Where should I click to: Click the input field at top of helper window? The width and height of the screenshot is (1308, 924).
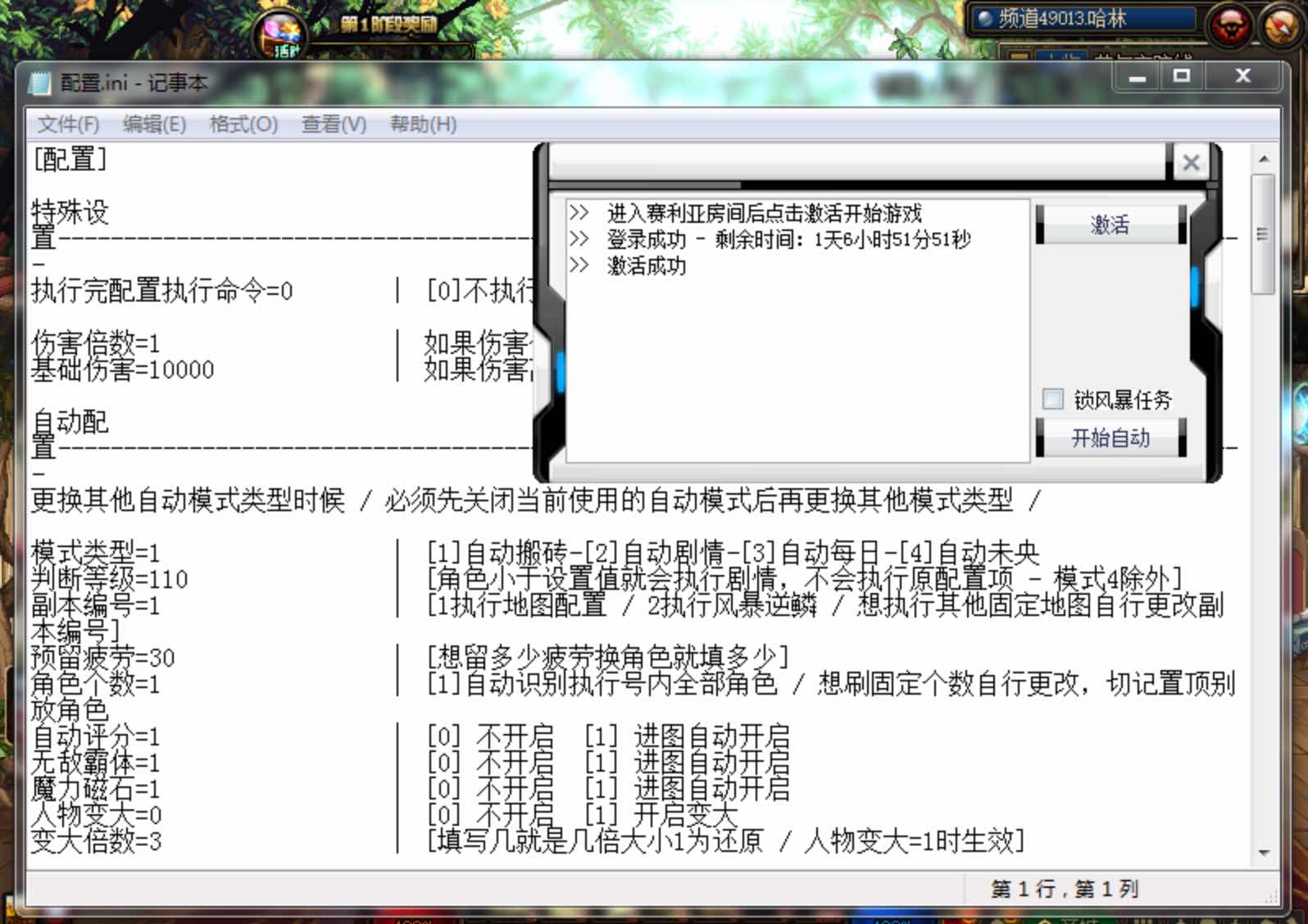tap(857, 161)
